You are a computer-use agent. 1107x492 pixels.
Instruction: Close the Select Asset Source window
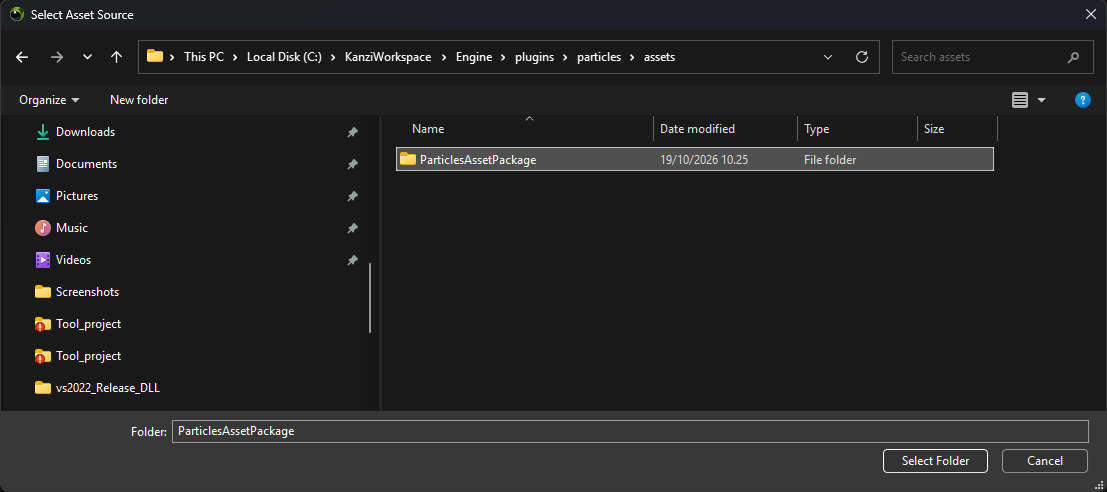pos(1090,14)
